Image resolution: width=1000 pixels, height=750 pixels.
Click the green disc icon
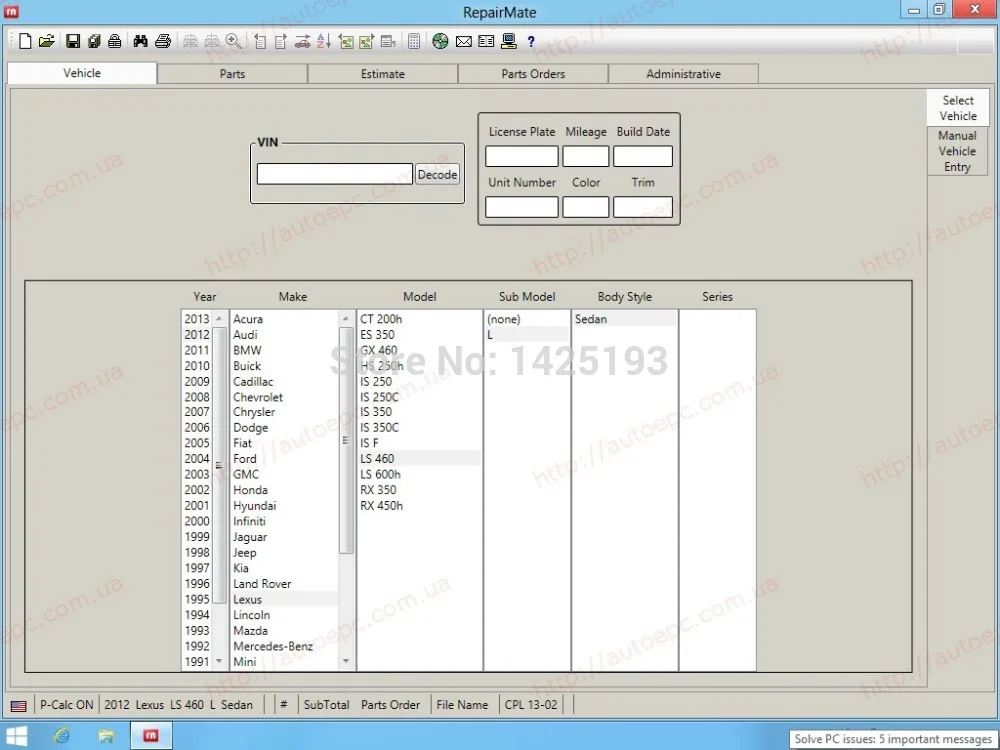click(x=440, y=41)
